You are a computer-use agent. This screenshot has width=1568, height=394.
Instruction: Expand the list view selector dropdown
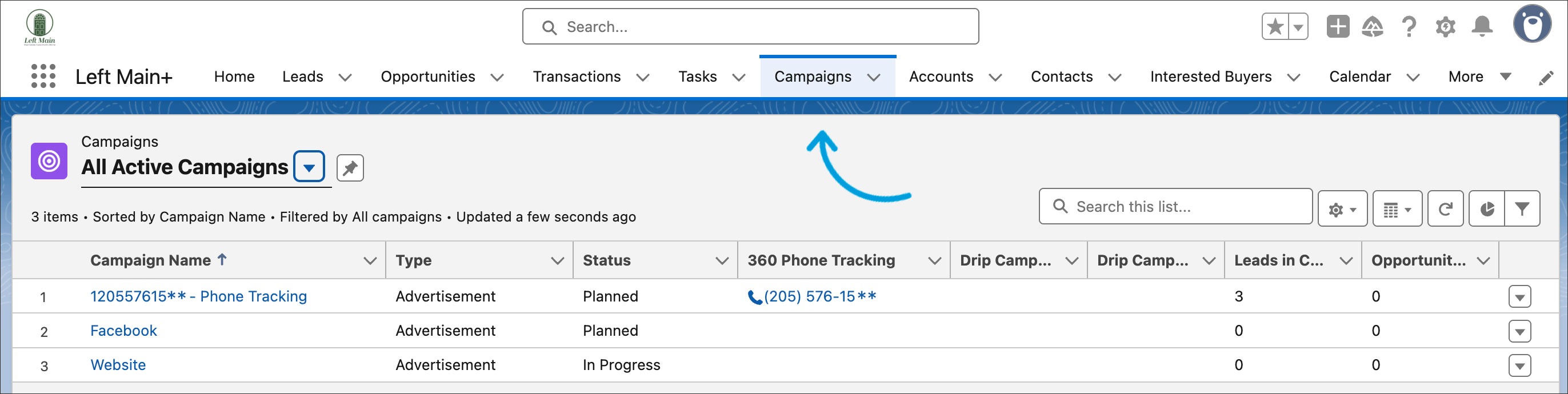point(309,167)
